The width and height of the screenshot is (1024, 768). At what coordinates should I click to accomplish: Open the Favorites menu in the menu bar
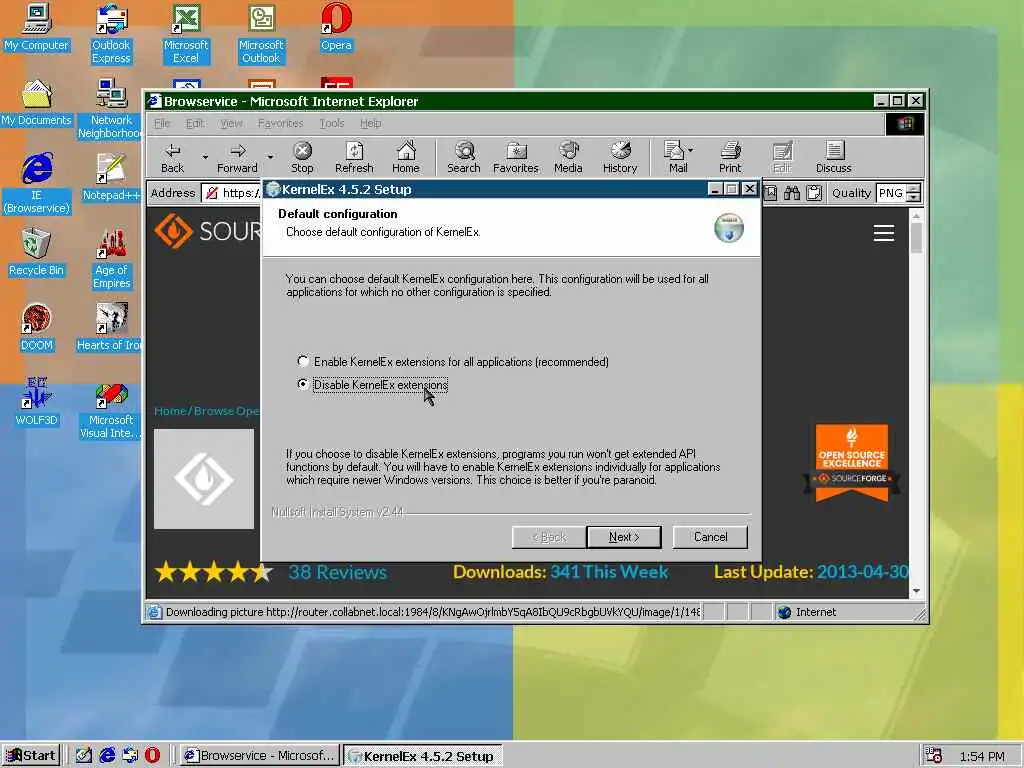pyautogui.click(x=281, y=123)
